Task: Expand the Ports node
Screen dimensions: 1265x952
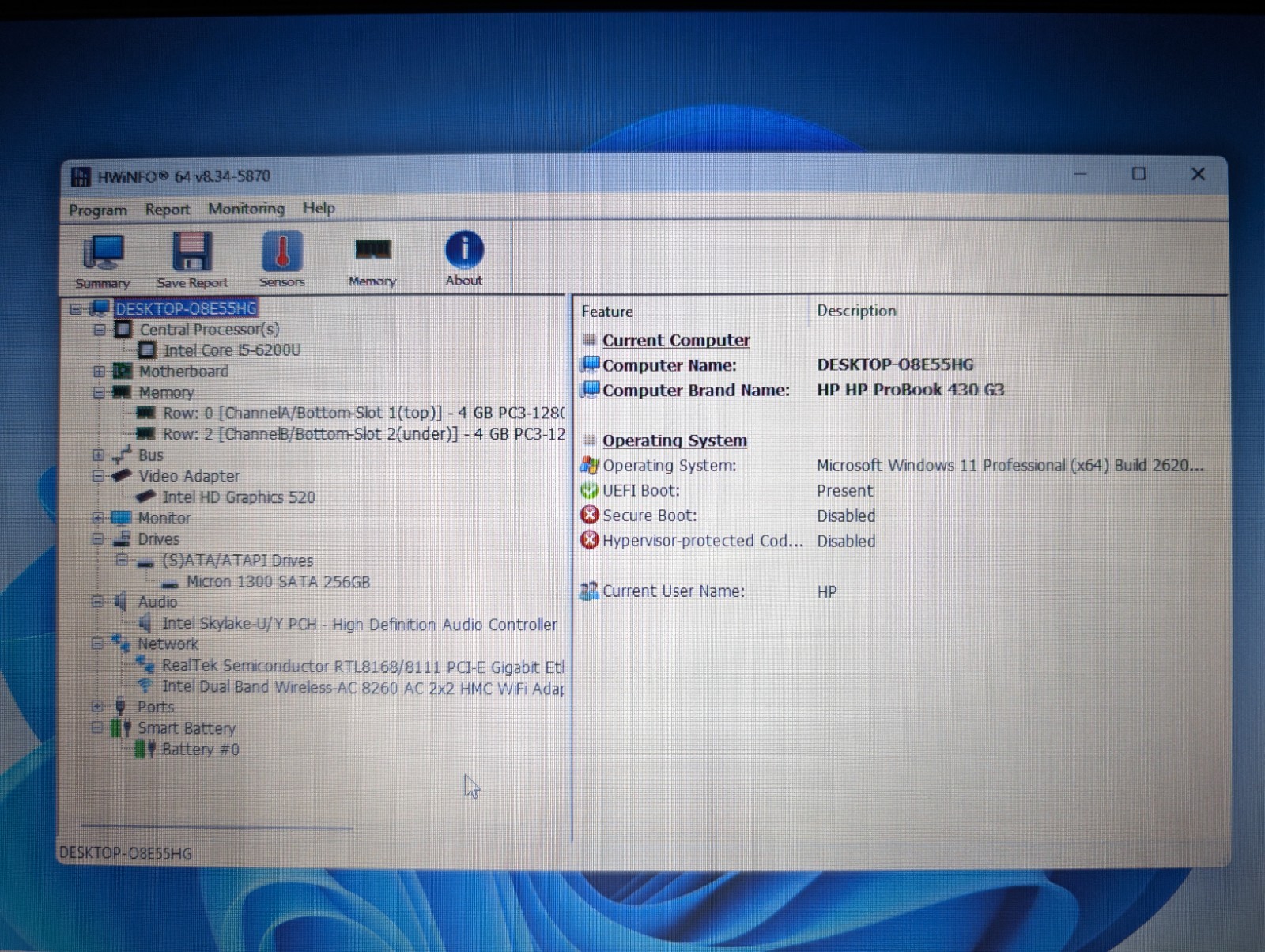Action: coord(96,706)
